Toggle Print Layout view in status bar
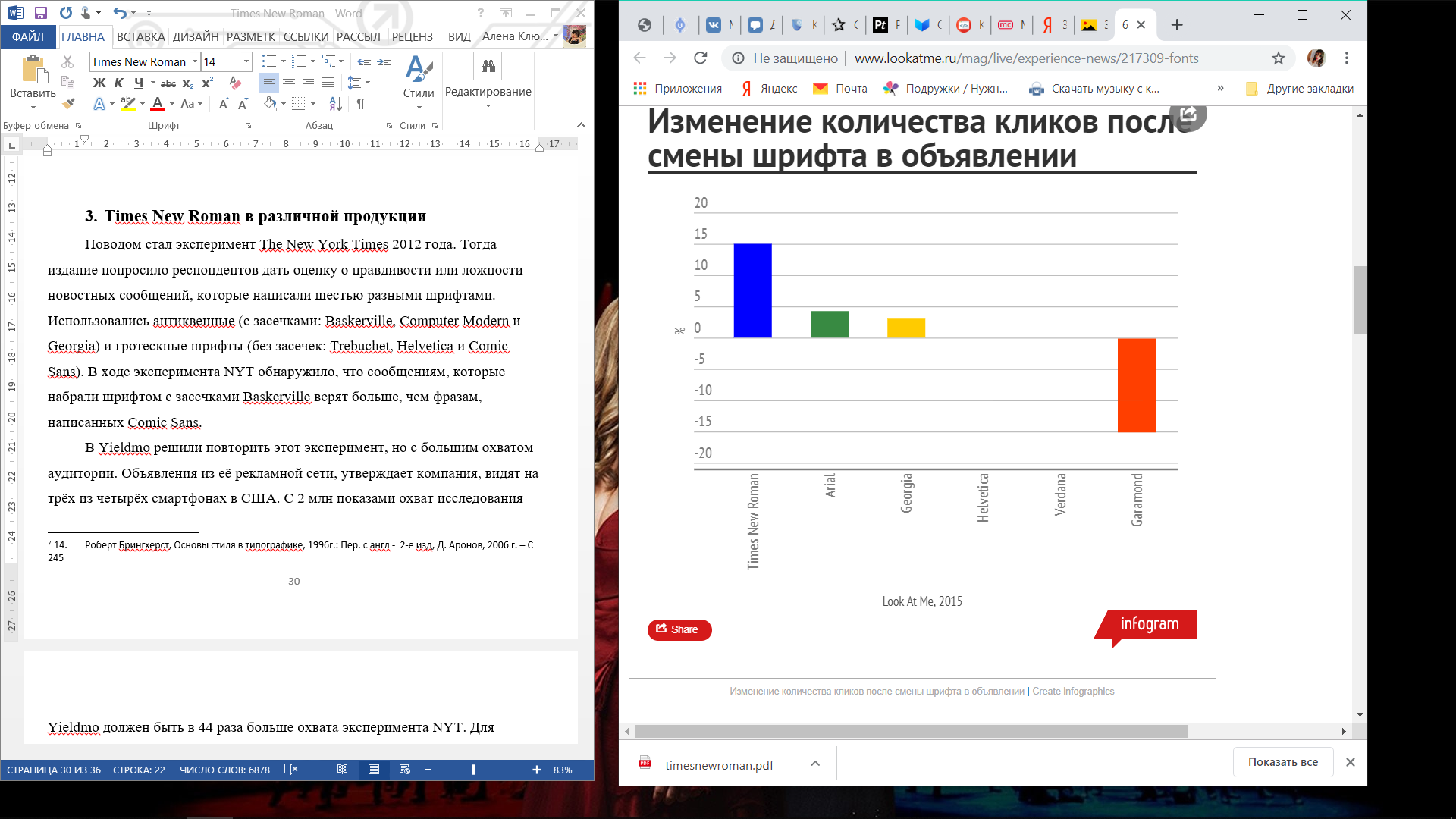1456x819 pixels. click(374, 770)
